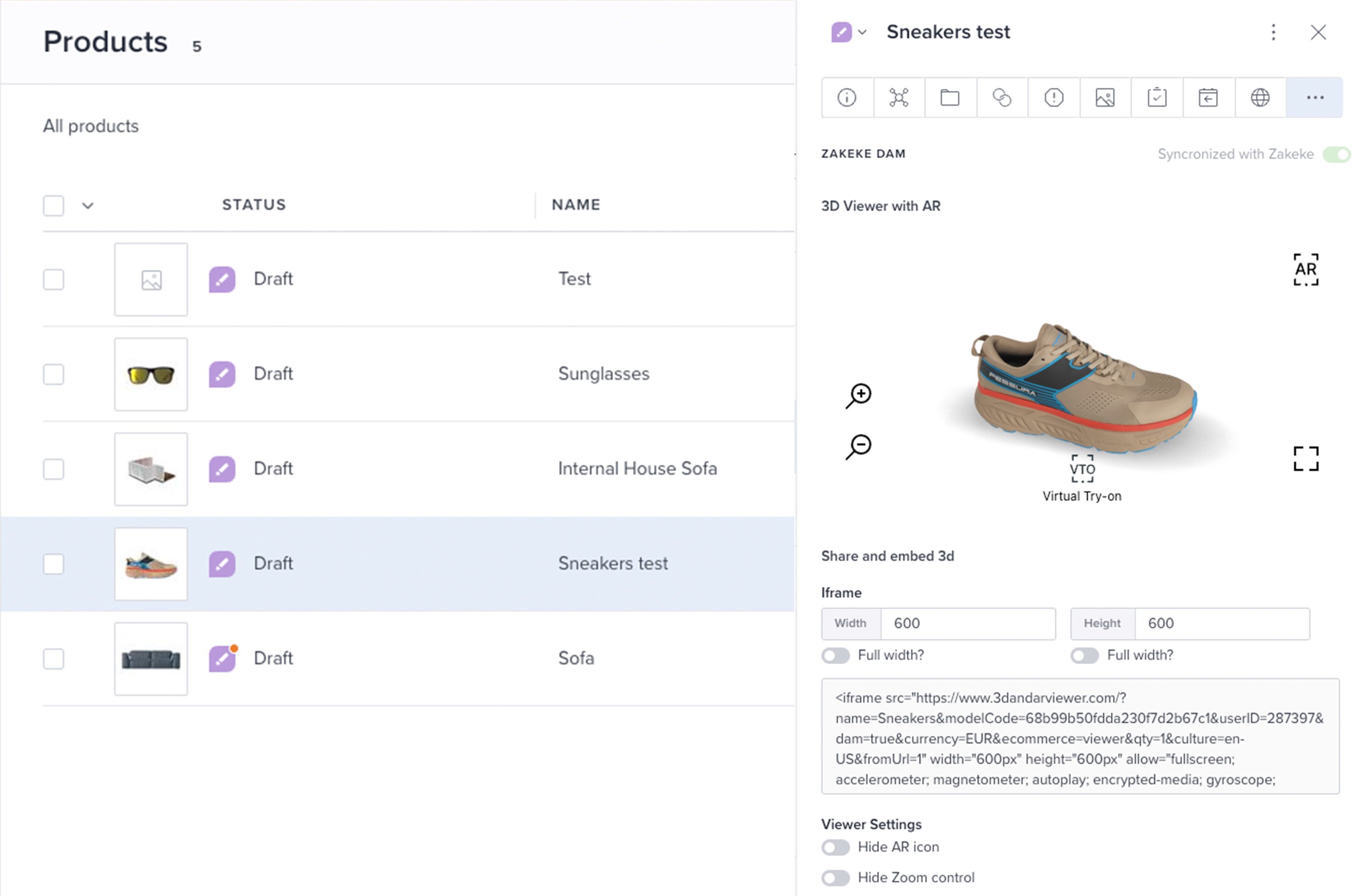Open bulk select chevron in table header
Image resolution: width=1364 pixels, height=896 pixels.
[87, 205]
